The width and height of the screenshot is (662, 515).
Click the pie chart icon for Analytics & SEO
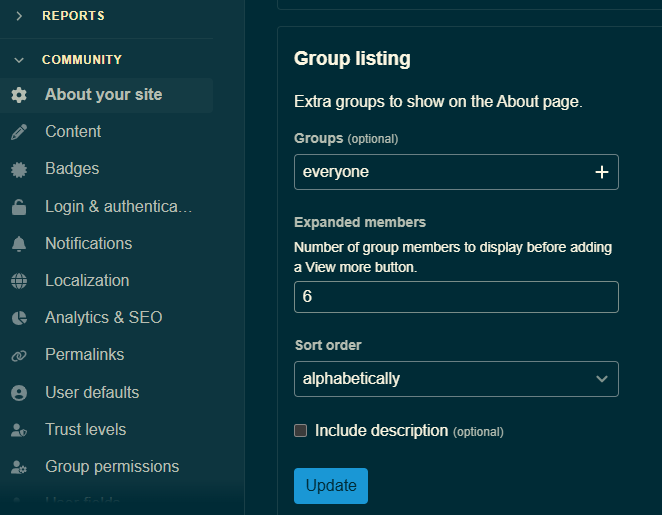(x=19, y=318)
